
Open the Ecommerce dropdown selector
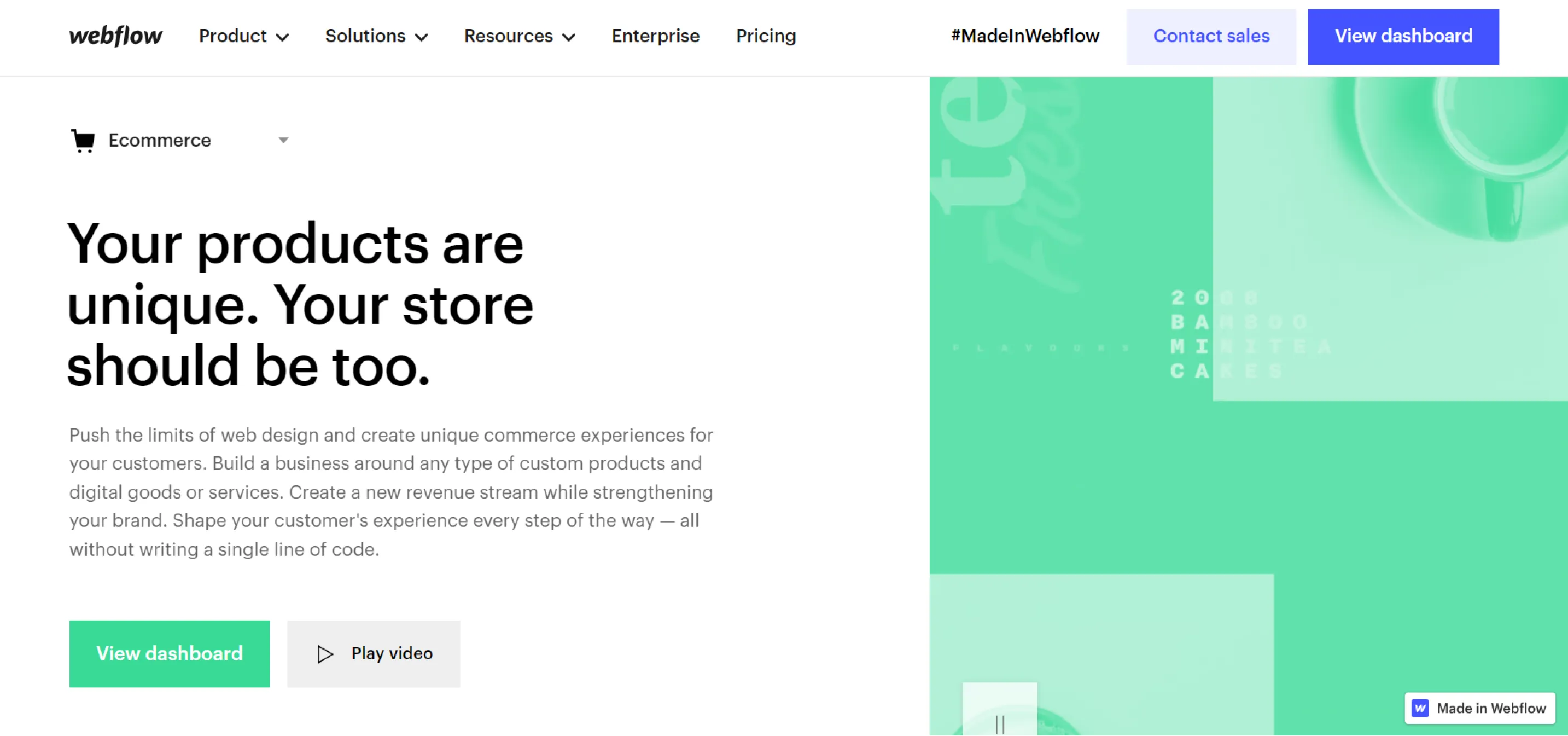click(x=179, y=141)
